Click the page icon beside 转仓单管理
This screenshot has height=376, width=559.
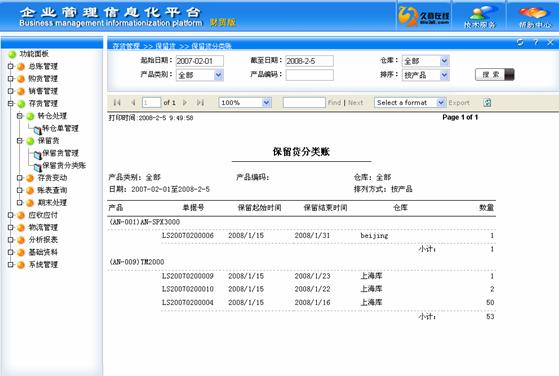[37, 130]
